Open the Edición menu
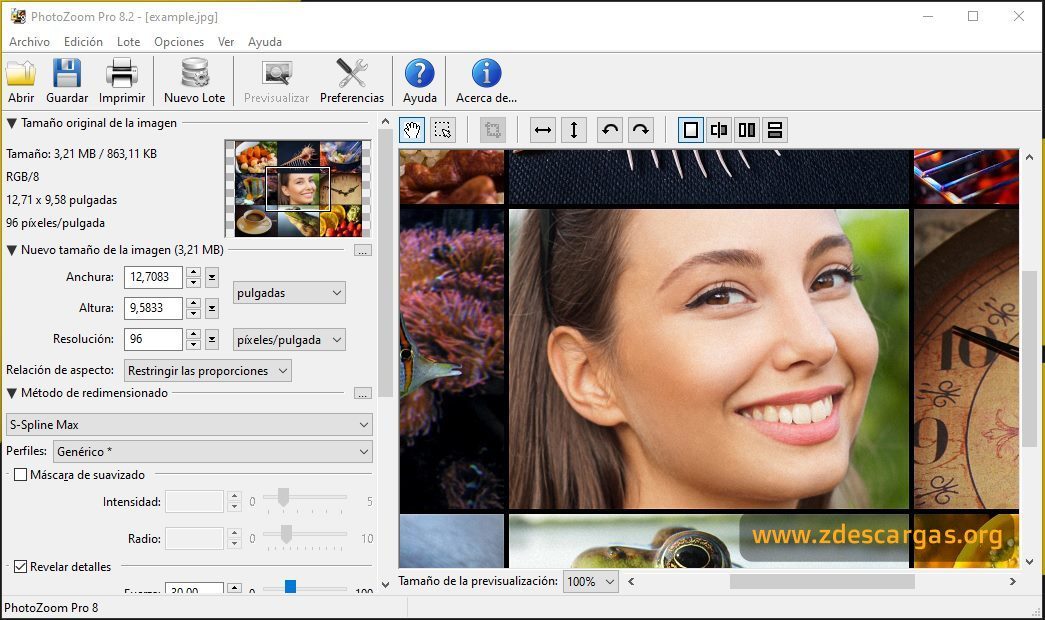The height and width of the screenshot is (620, 1045). [83, 41]
